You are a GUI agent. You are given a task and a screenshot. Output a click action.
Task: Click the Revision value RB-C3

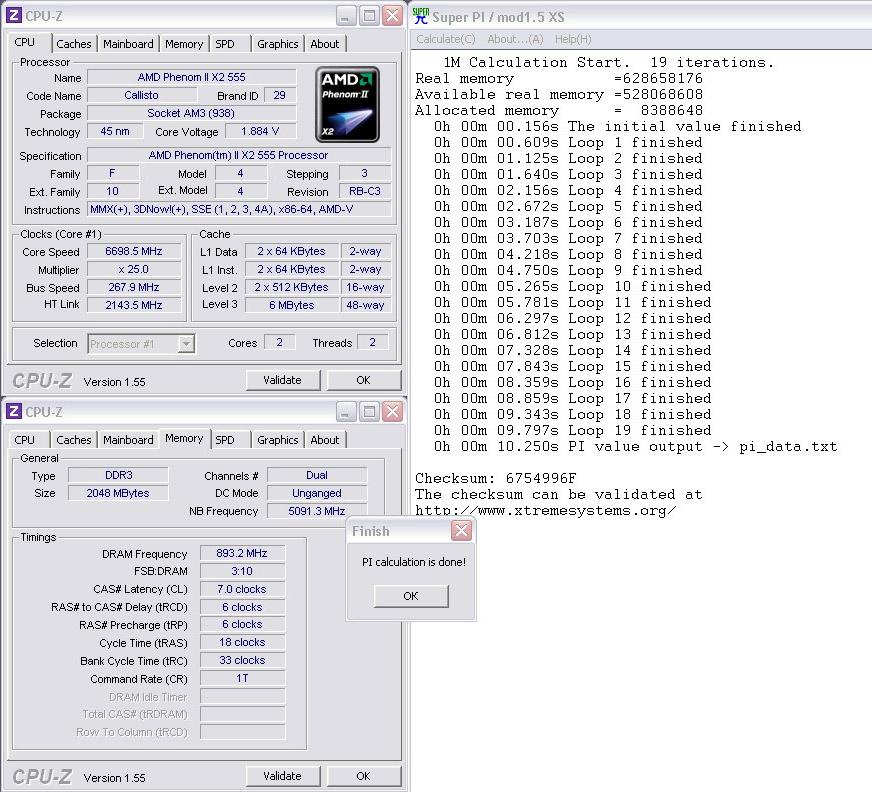coord(365,191)
